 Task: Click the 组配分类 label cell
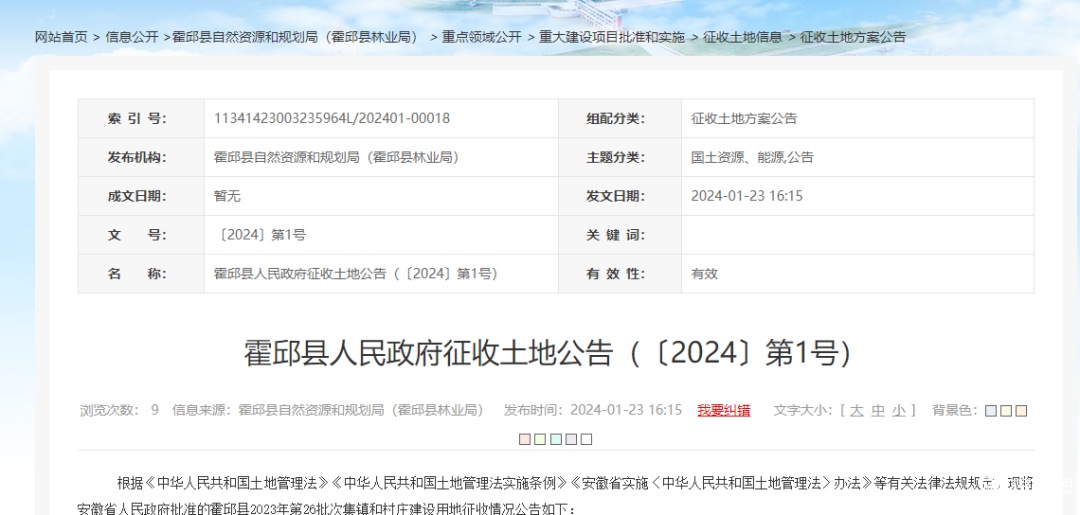tap(620, 118)
